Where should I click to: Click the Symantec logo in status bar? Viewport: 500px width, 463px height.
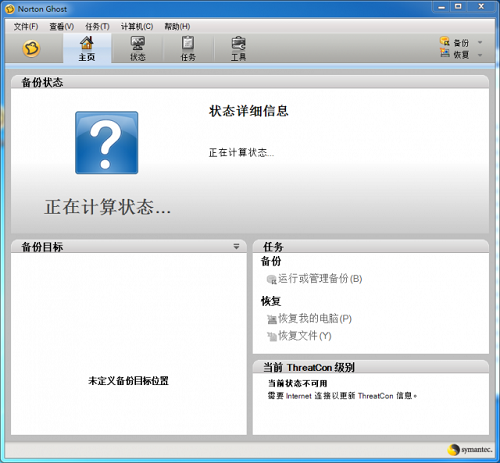pos(470,450)
